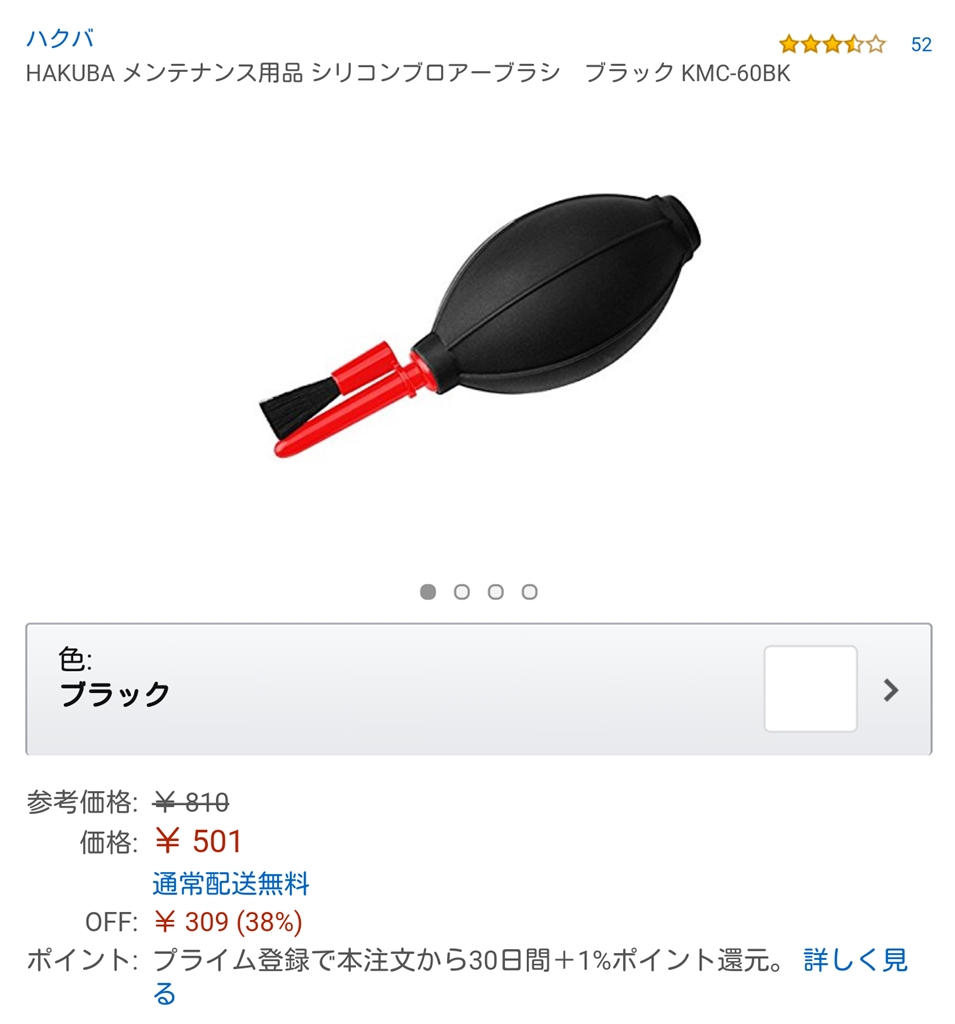
Task: Open the blower brush product image
Action: tap(480, 325)
